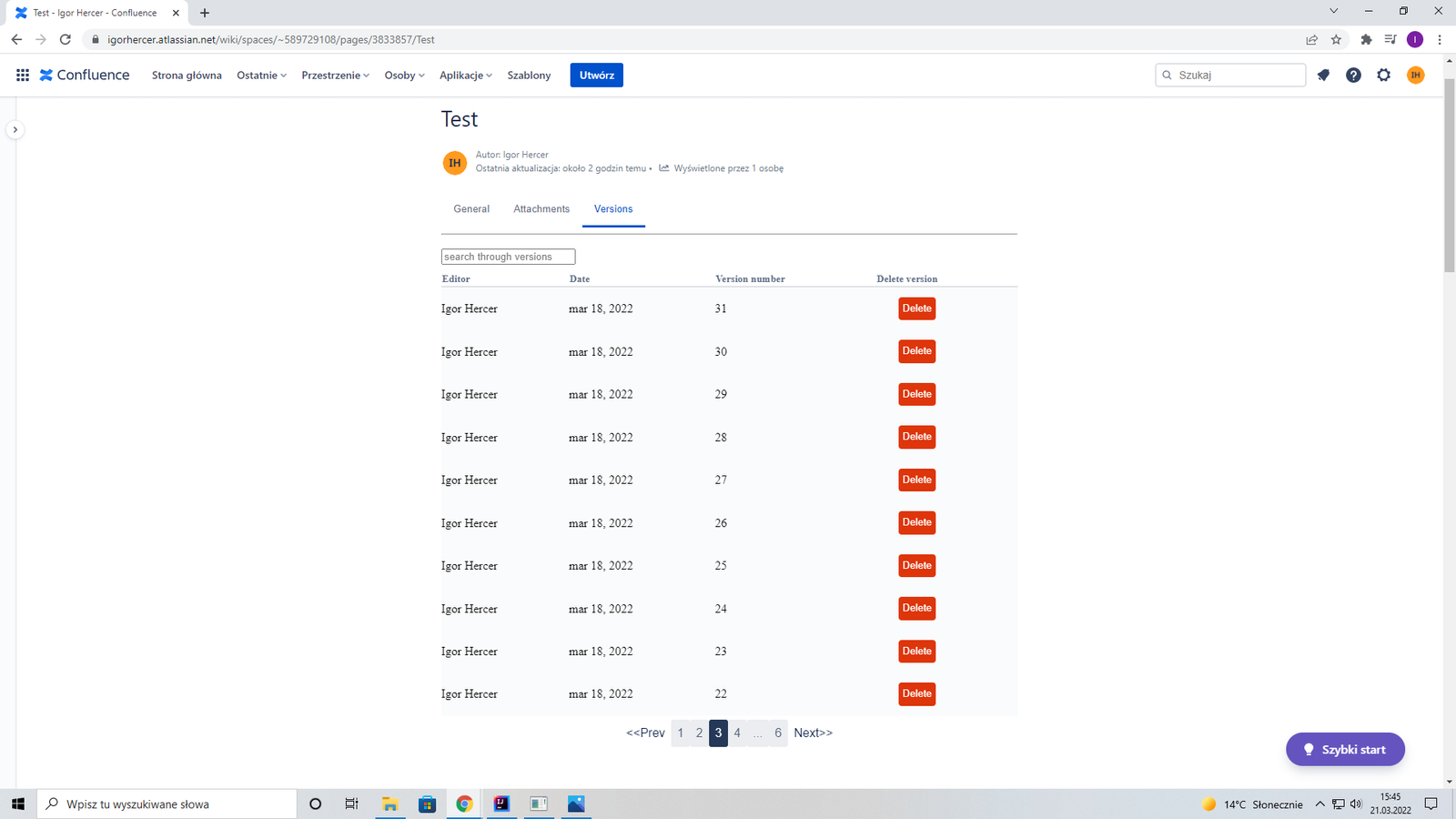Click the volume icon in system tray

tap(1356, 804)
